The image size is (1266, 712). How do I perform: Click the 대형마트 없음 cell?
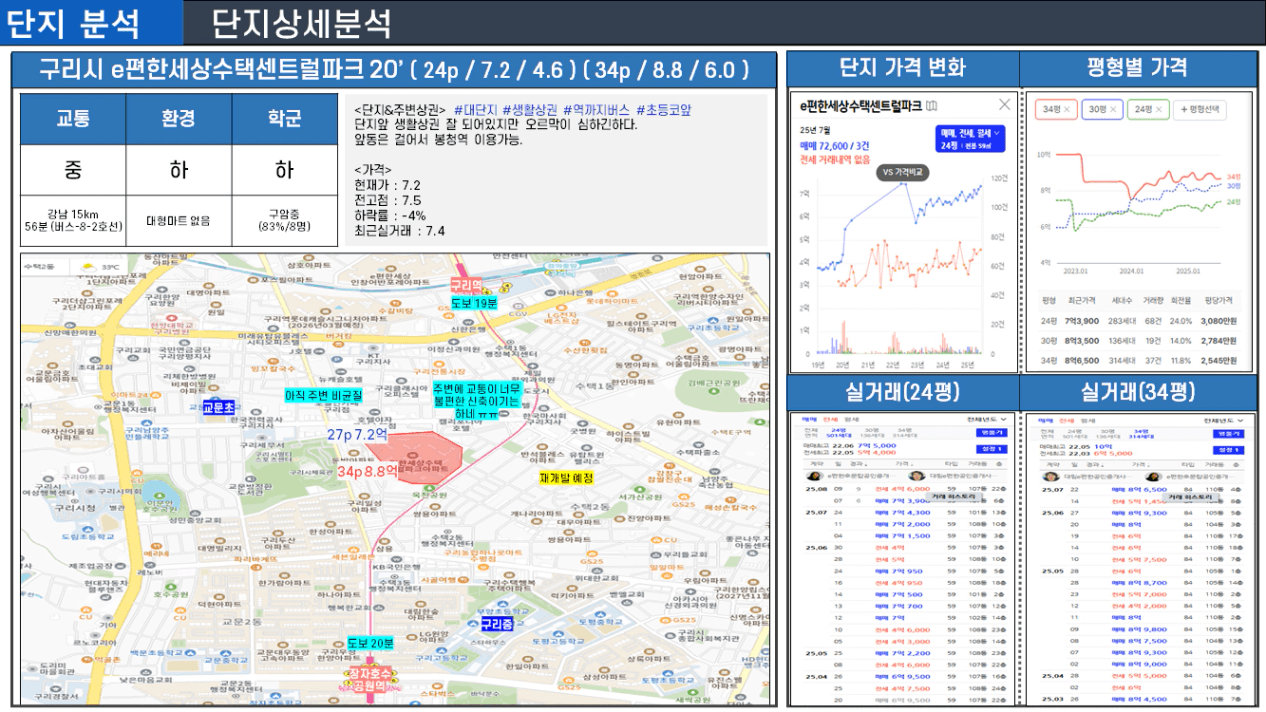pos(178,220)
